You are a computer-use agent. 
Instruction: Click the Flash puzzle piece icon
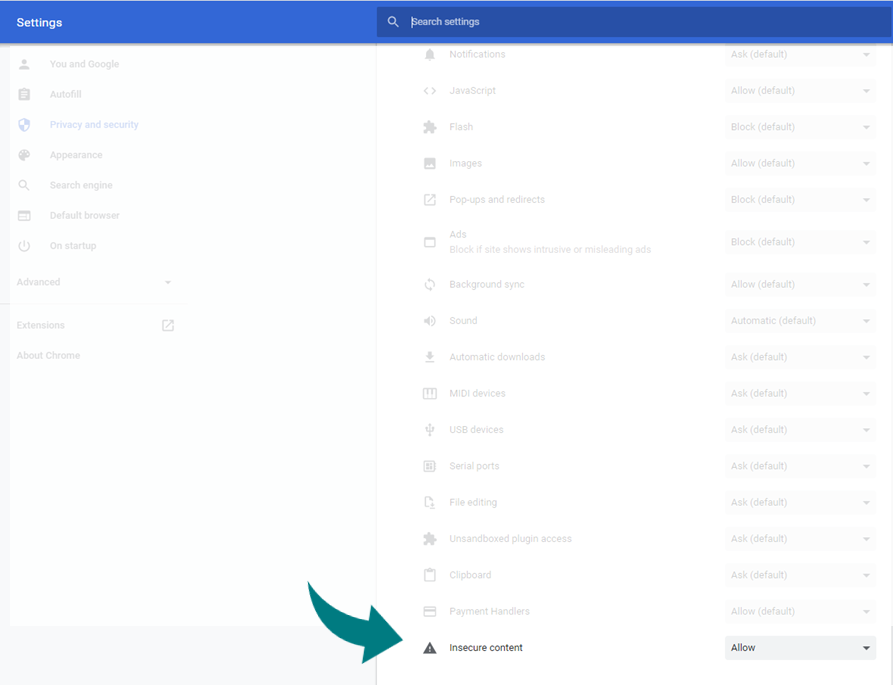coord(430,127)
